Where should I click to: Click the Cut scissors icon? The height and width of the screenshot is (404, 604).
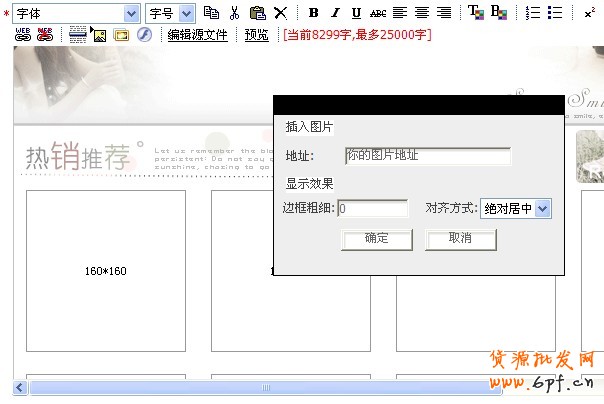point(234,13)
